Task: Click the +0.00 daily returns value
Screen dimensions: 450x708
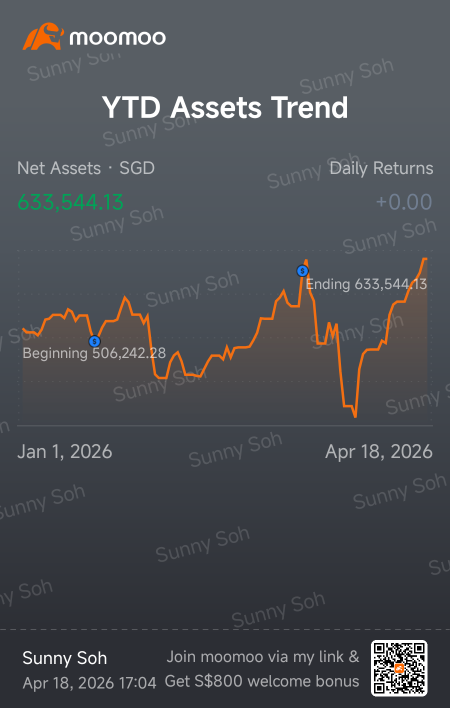Action: tap(404, 202)
